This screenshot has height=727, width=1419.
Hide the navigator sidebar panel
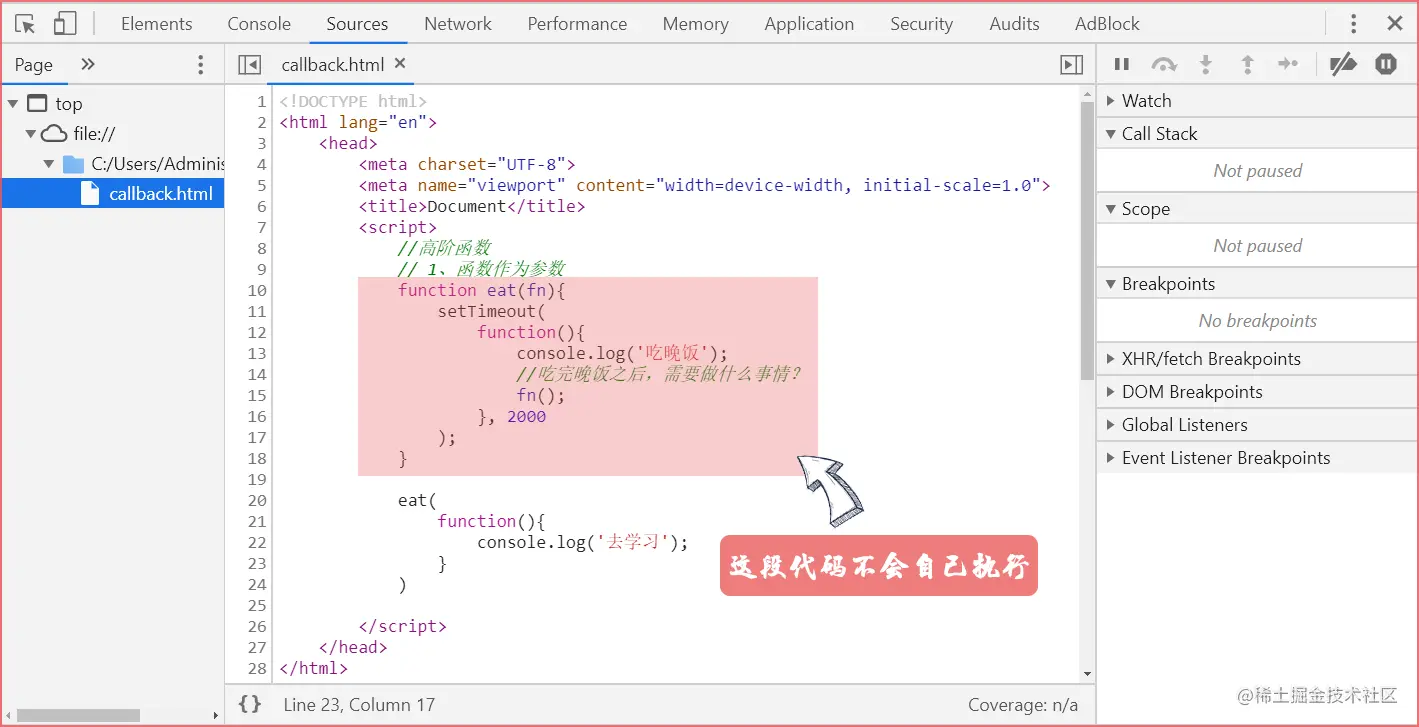pos(248,64)
